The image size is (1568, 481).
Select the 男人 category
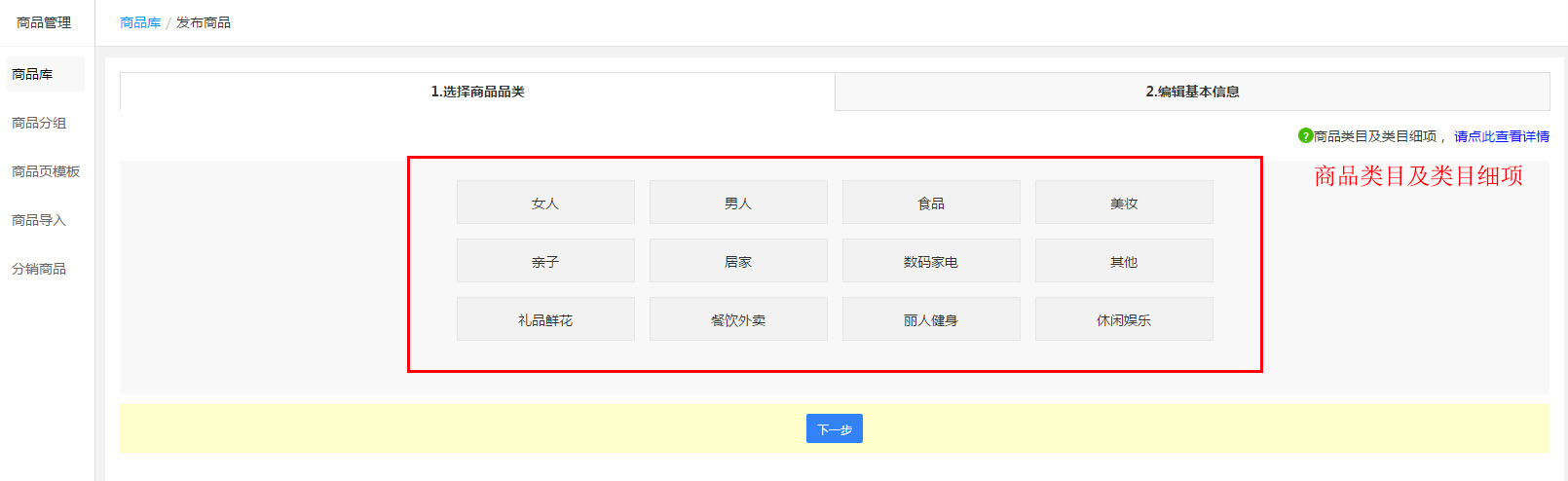click(x=738, y=203)
